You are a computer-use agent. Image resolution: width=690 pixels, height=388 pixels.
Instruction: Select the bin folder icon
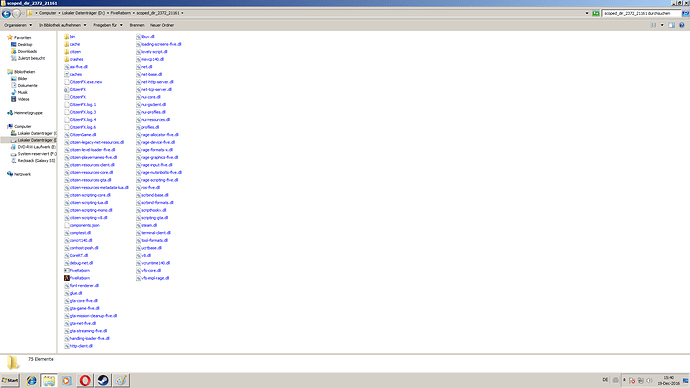(67, 37)
